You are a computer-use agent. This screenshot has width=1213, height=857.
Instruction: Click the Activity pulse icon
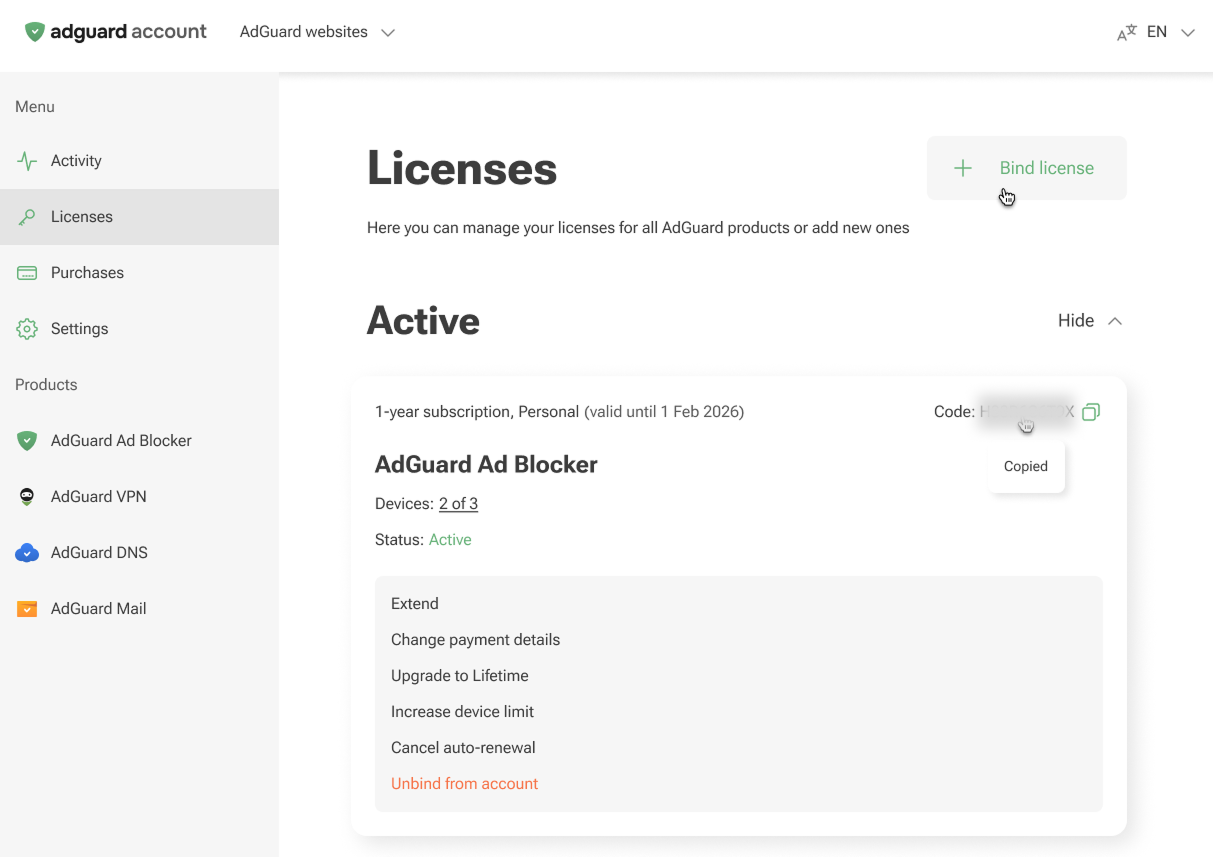[x=27, y=161]
